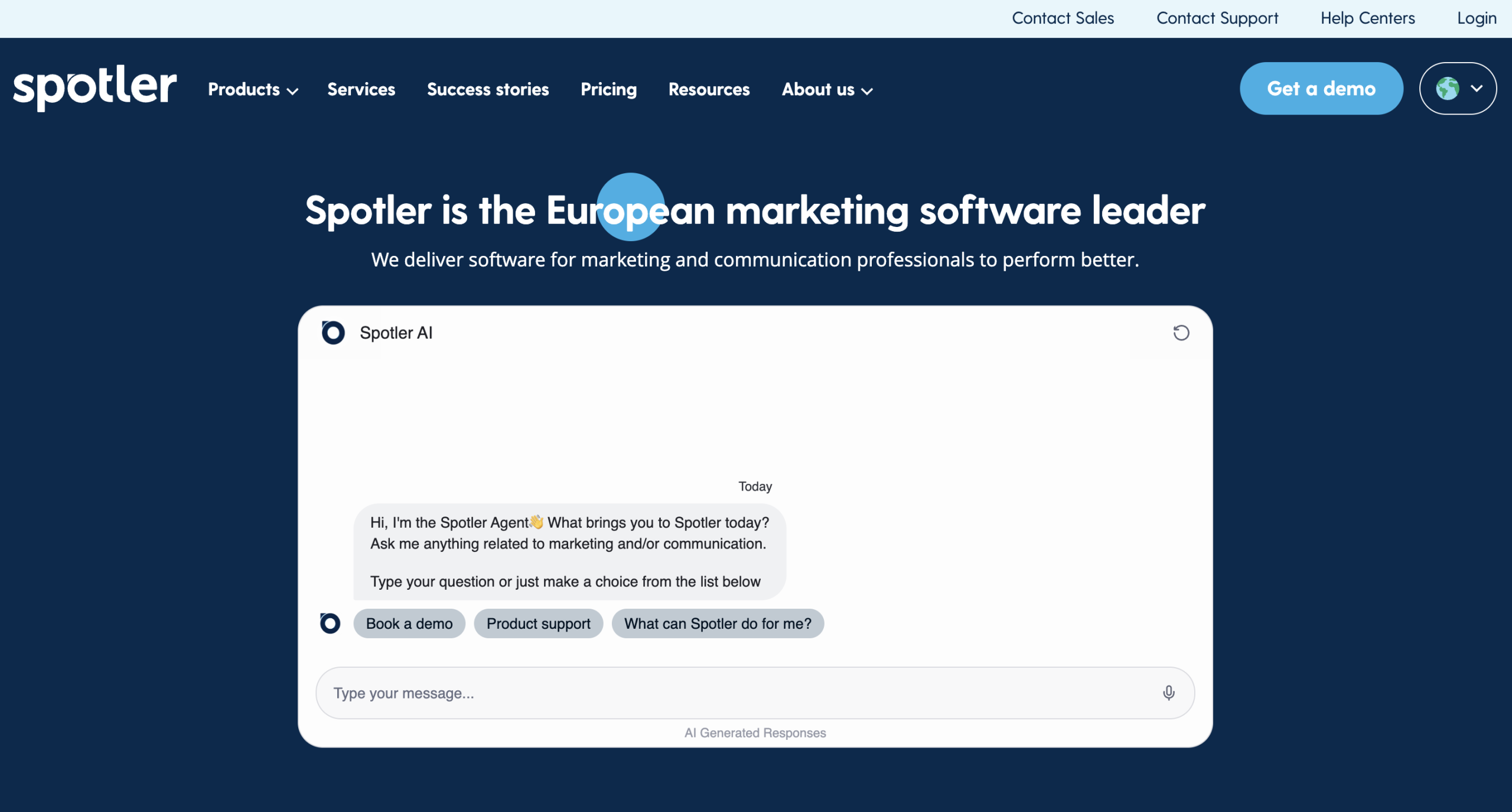Viewport: 1512px width, 812px height.
Task: Select What can Spotler do for me?
Action: click(718, 623)
